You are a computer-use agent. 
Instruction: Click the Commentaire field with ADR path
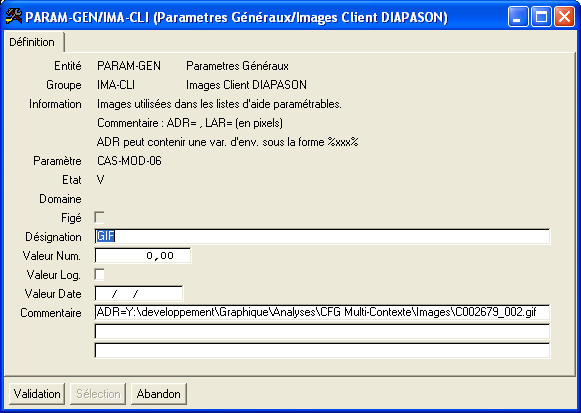322,312
